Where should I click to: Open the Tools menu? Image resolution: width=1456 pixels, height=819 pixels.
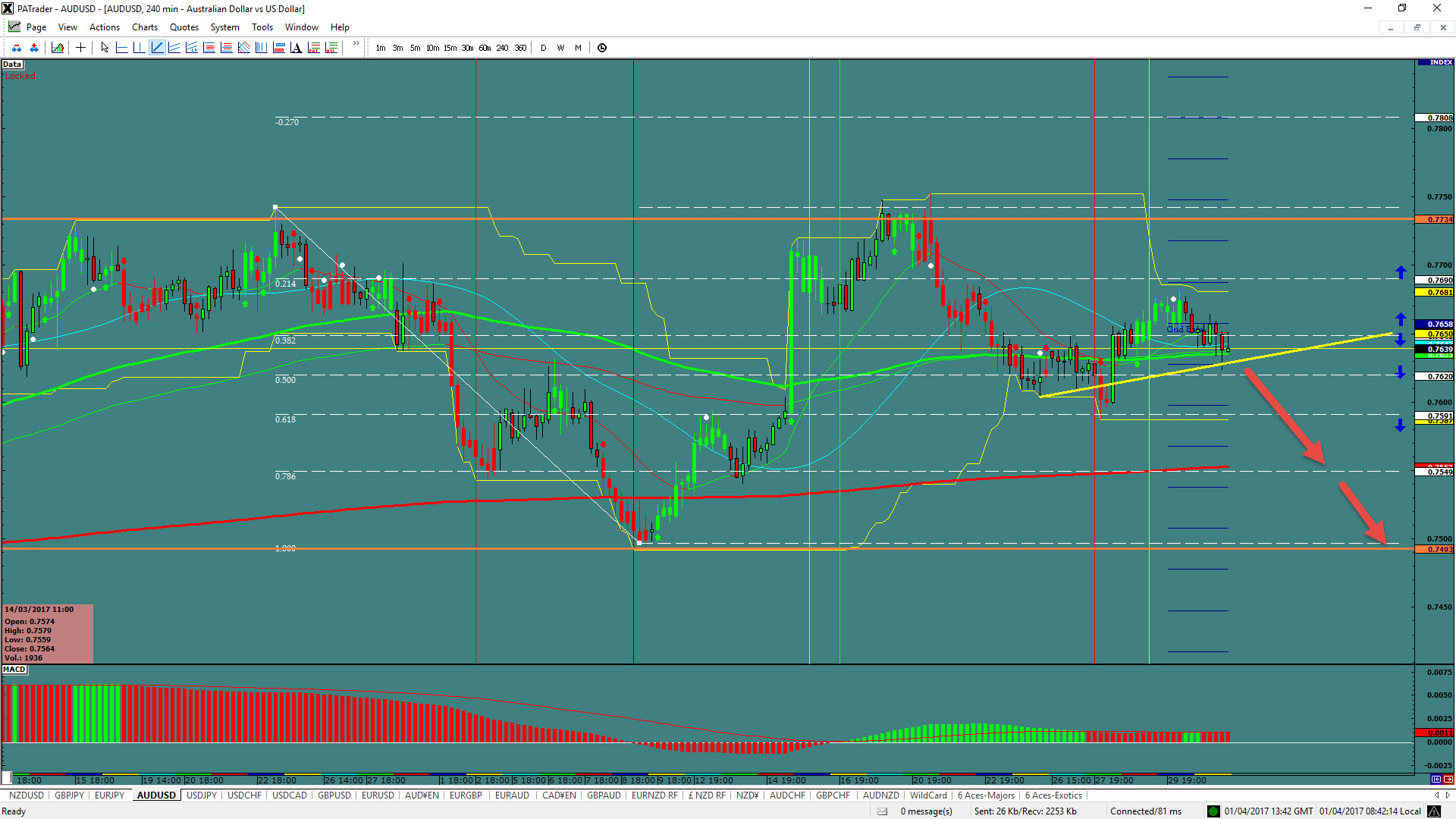262,27
